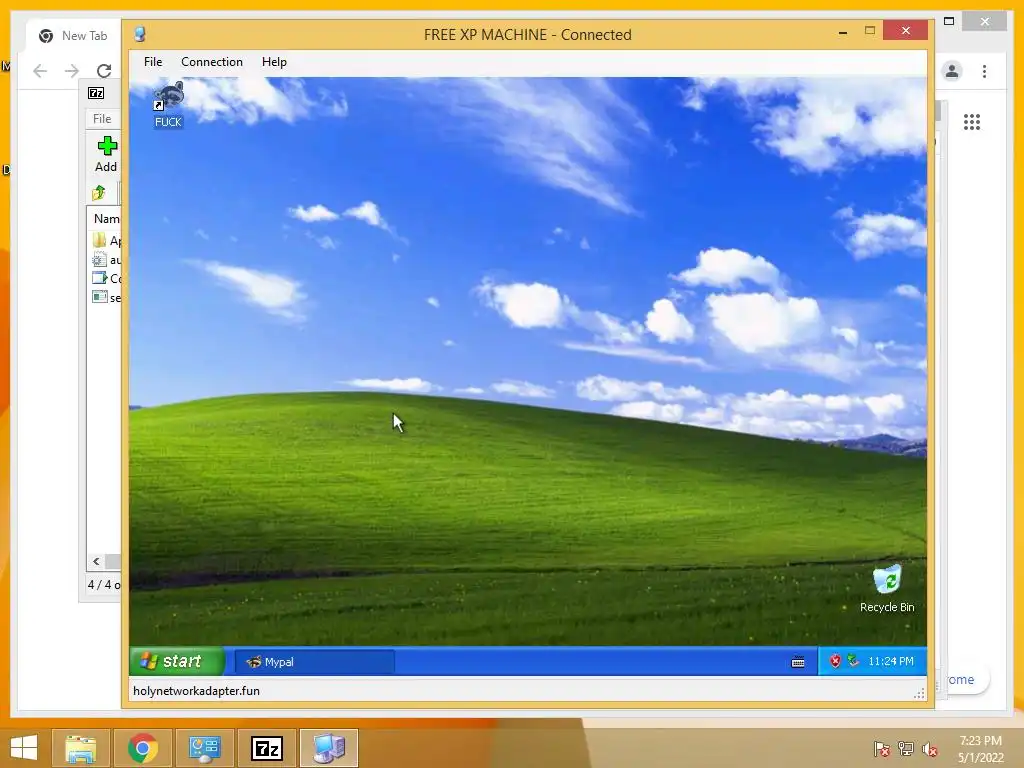The height and width of the screenshot is (768, 1024).
Task: Open the XP start button
Action: [x=176, y=661]
